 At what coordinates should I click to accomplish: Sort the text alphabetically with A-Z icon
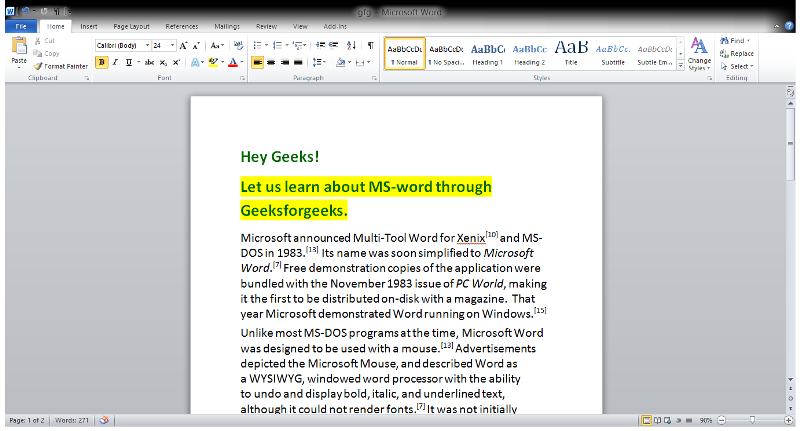pyautogui.click(x=351, y=45)
